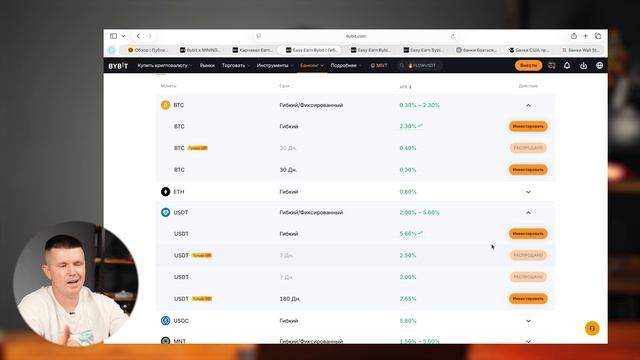Invest in the flexible BTC 2.30% product
This screenshot has width=640, height=360.
coord(528,127)
